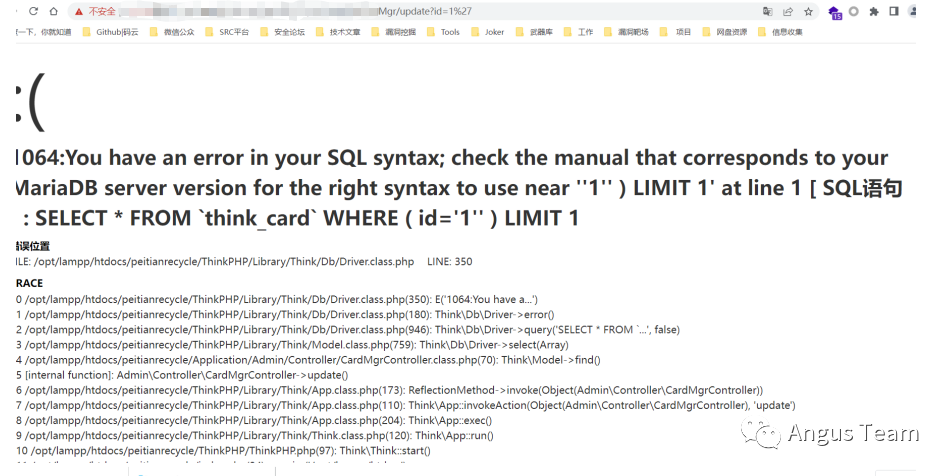Click the 错误位置 section heading
Viewport: 950px width, 476px height.
point(33,246)
